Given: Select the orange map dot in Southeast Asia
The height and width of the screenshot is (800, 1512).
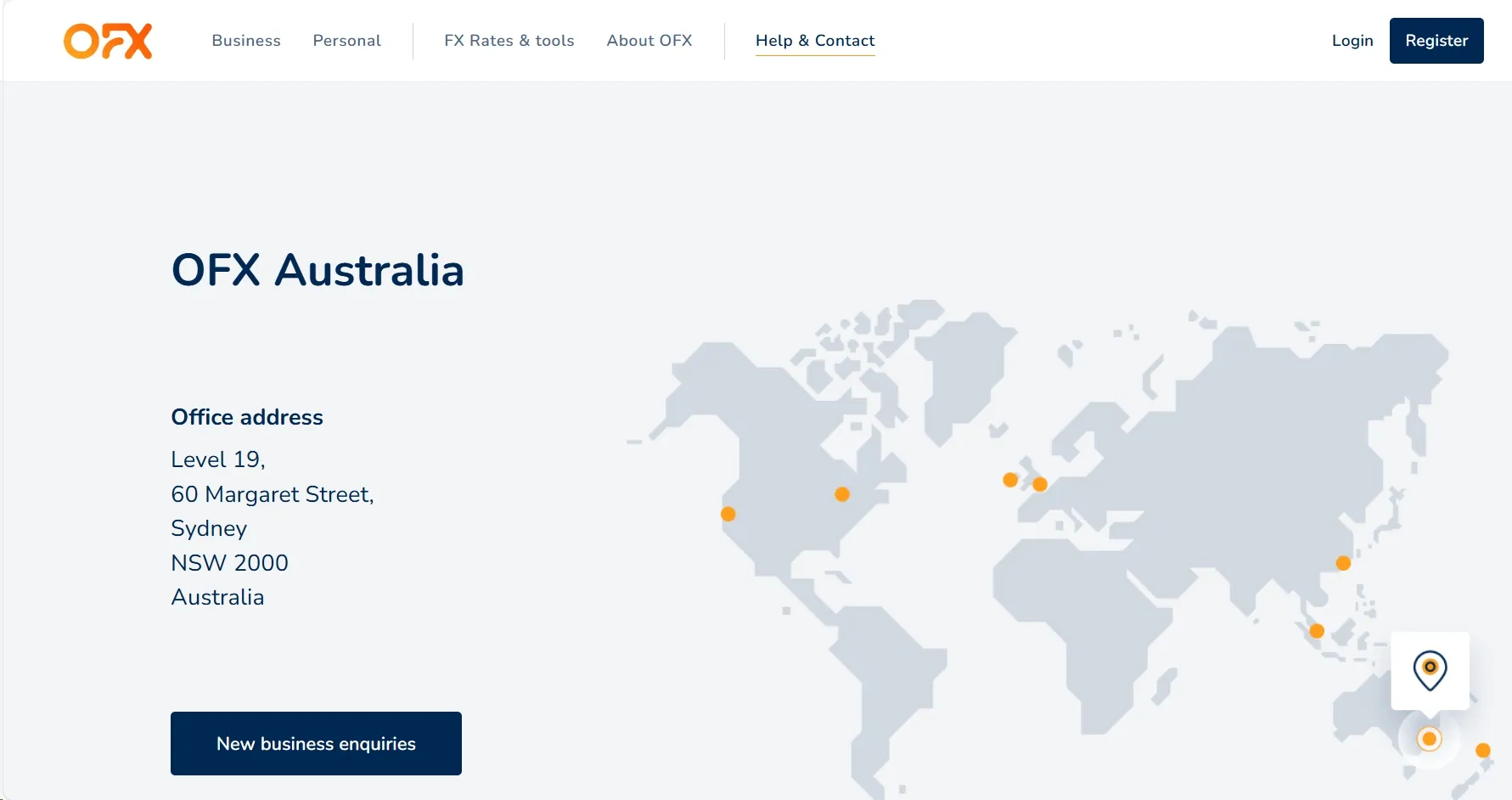Looking at the screenshot, I should [x=1317, y=631].
